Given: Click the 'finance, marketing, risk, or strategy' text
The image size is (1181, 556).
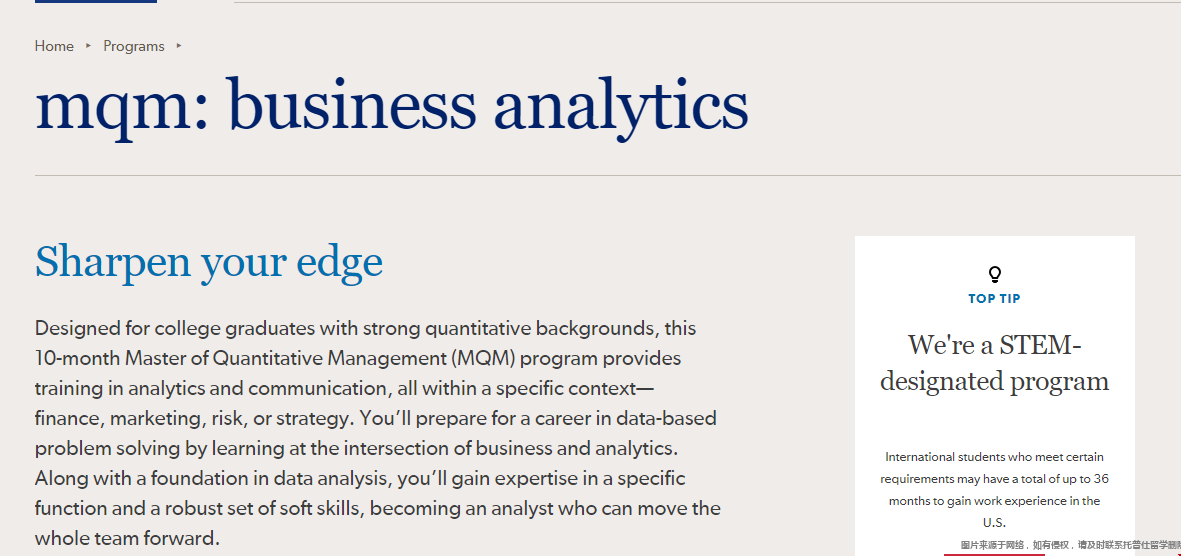Looking at the screenshot, I should pyautogui.click(x=194, y=418).
